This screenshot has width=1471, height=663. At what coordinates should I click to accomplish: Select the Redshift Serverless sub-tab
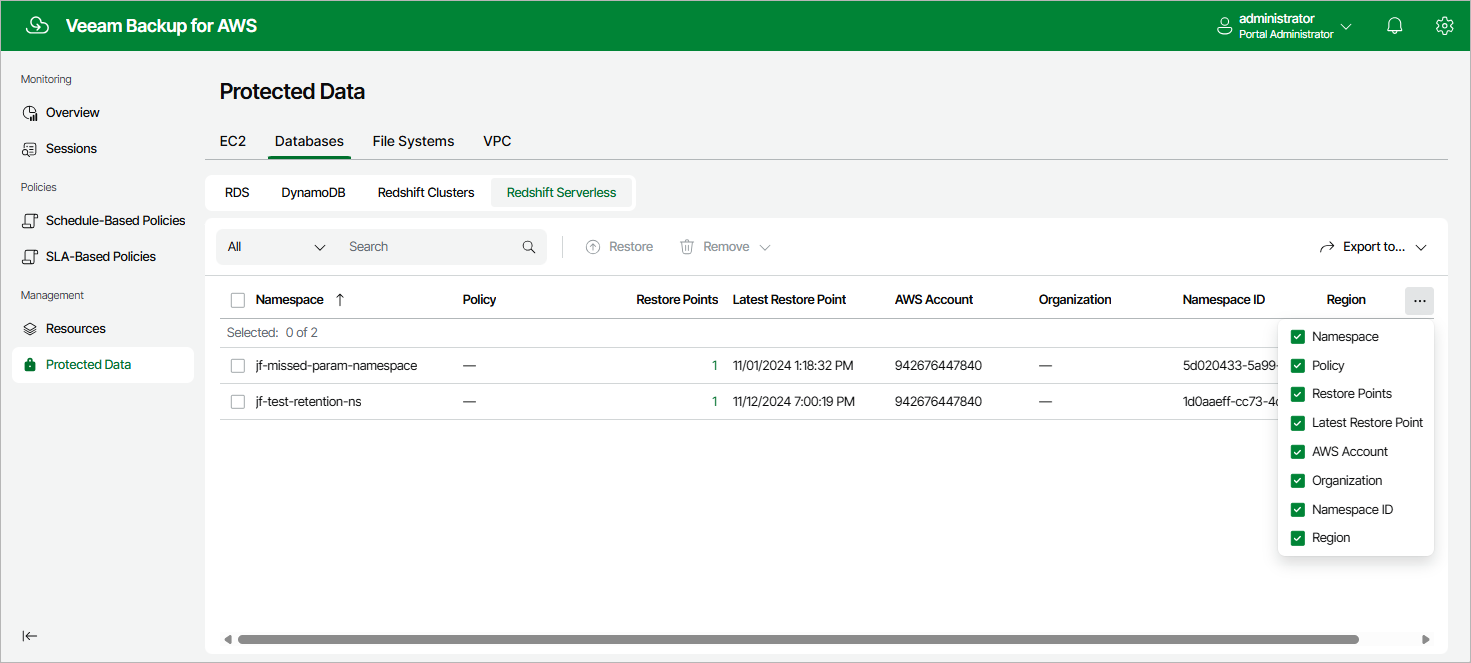pyautogui.click(x=561, y=193)
